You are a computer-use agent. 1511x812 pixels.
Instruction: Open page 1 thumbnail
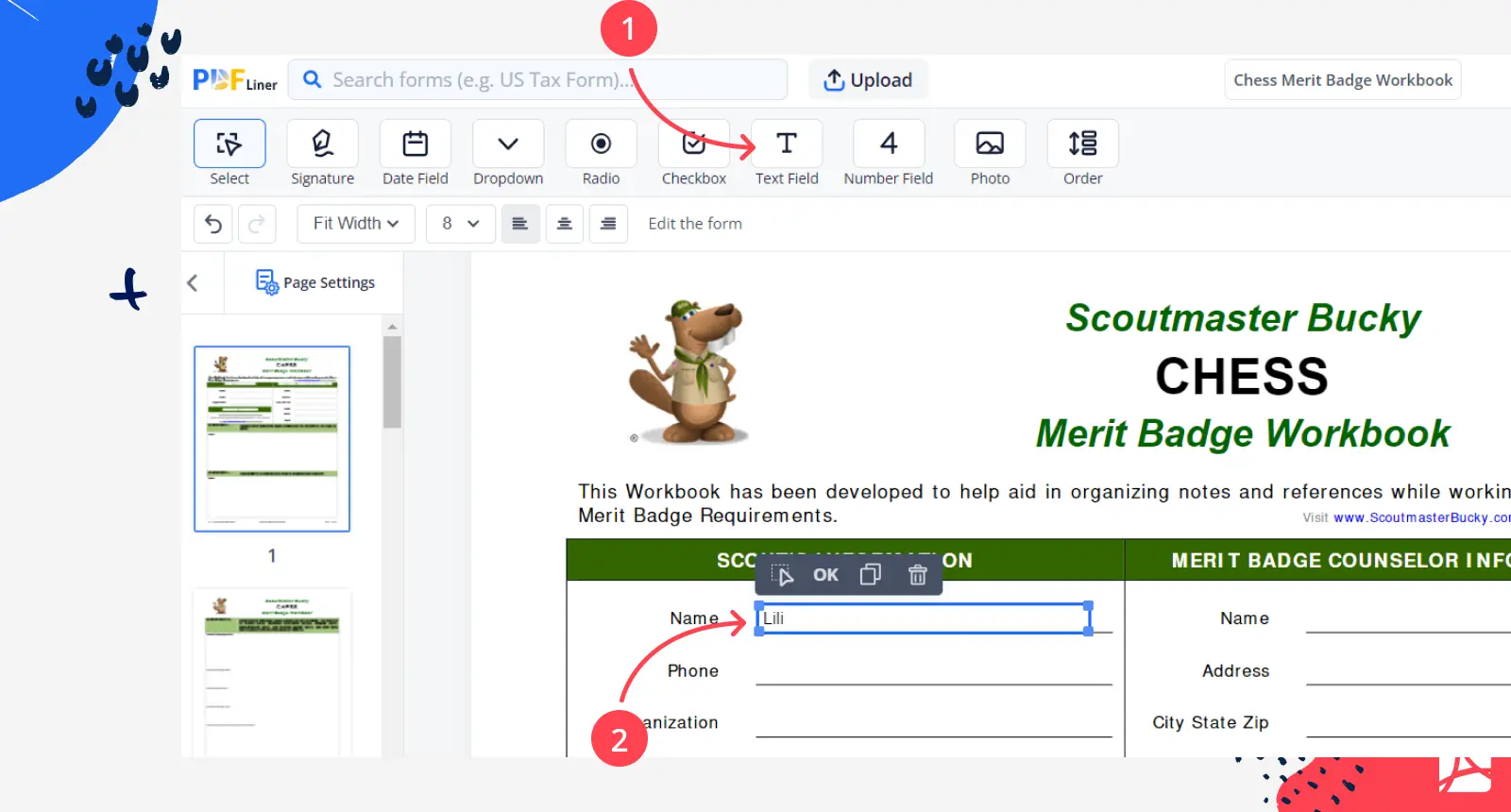coord(272,439)
